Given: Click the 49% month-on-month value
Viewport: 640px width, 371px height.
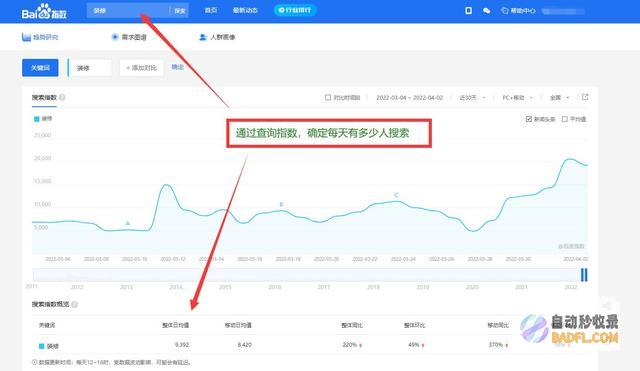Looking at the screenshot, I should 414,345.
